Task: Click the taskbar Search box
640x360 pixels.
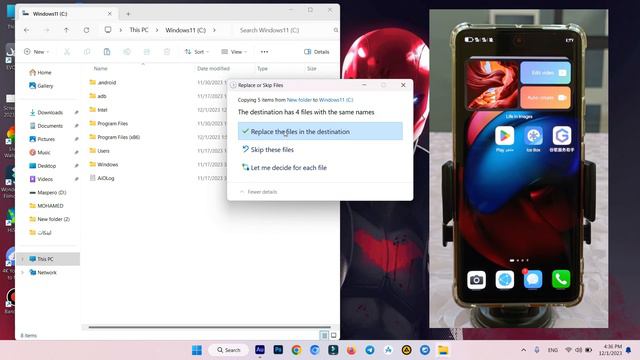Action: [229, 350]
